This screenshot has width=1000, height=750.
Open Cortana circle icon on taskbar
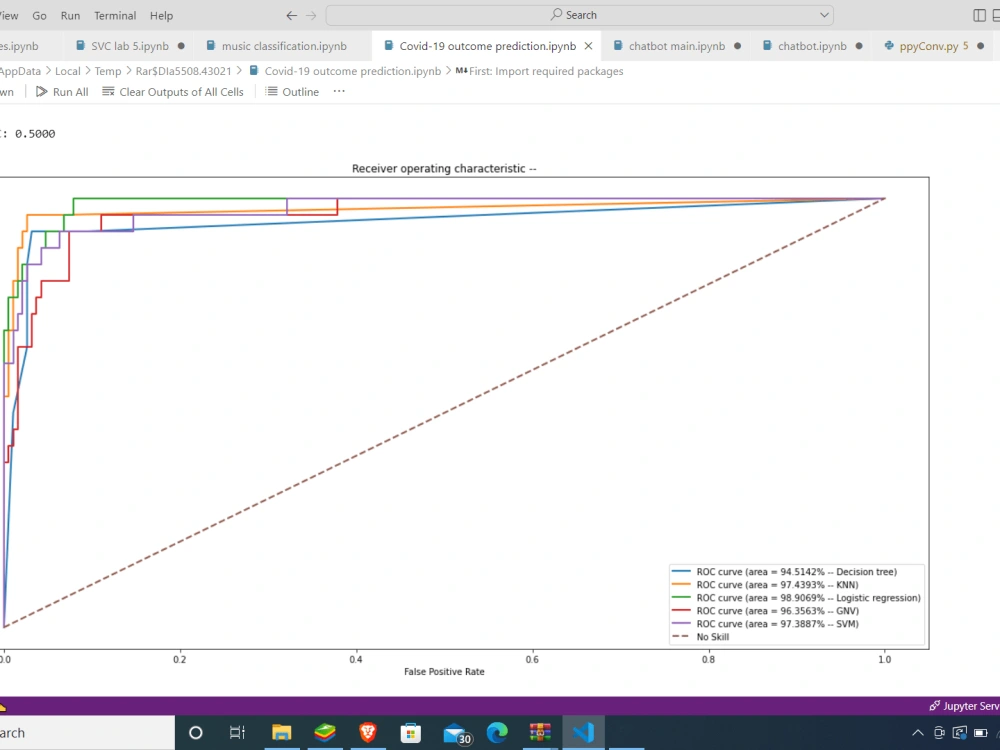click(196, 733)
